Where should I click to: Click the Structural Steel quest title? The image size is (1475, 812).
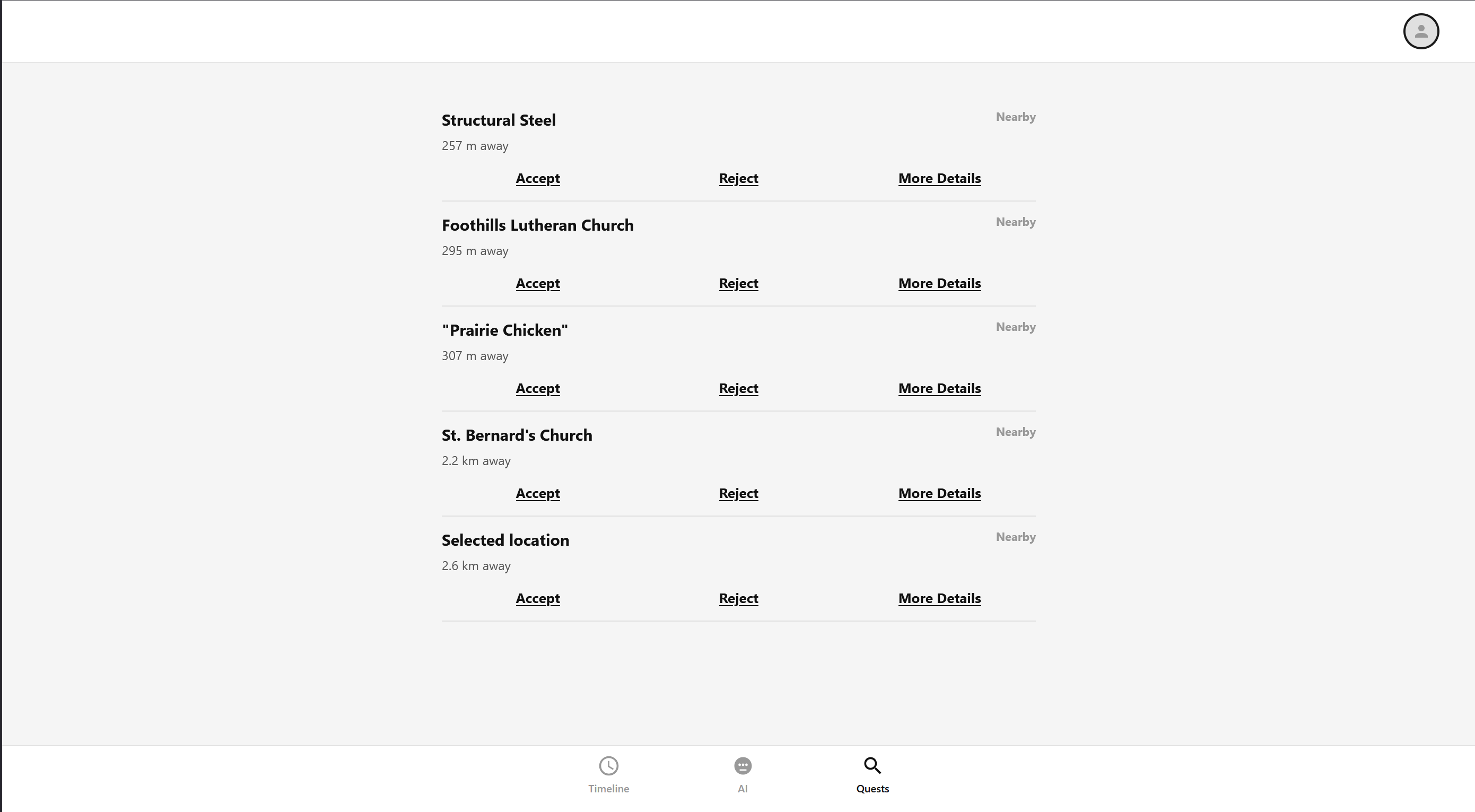click(x=498, y=120)
